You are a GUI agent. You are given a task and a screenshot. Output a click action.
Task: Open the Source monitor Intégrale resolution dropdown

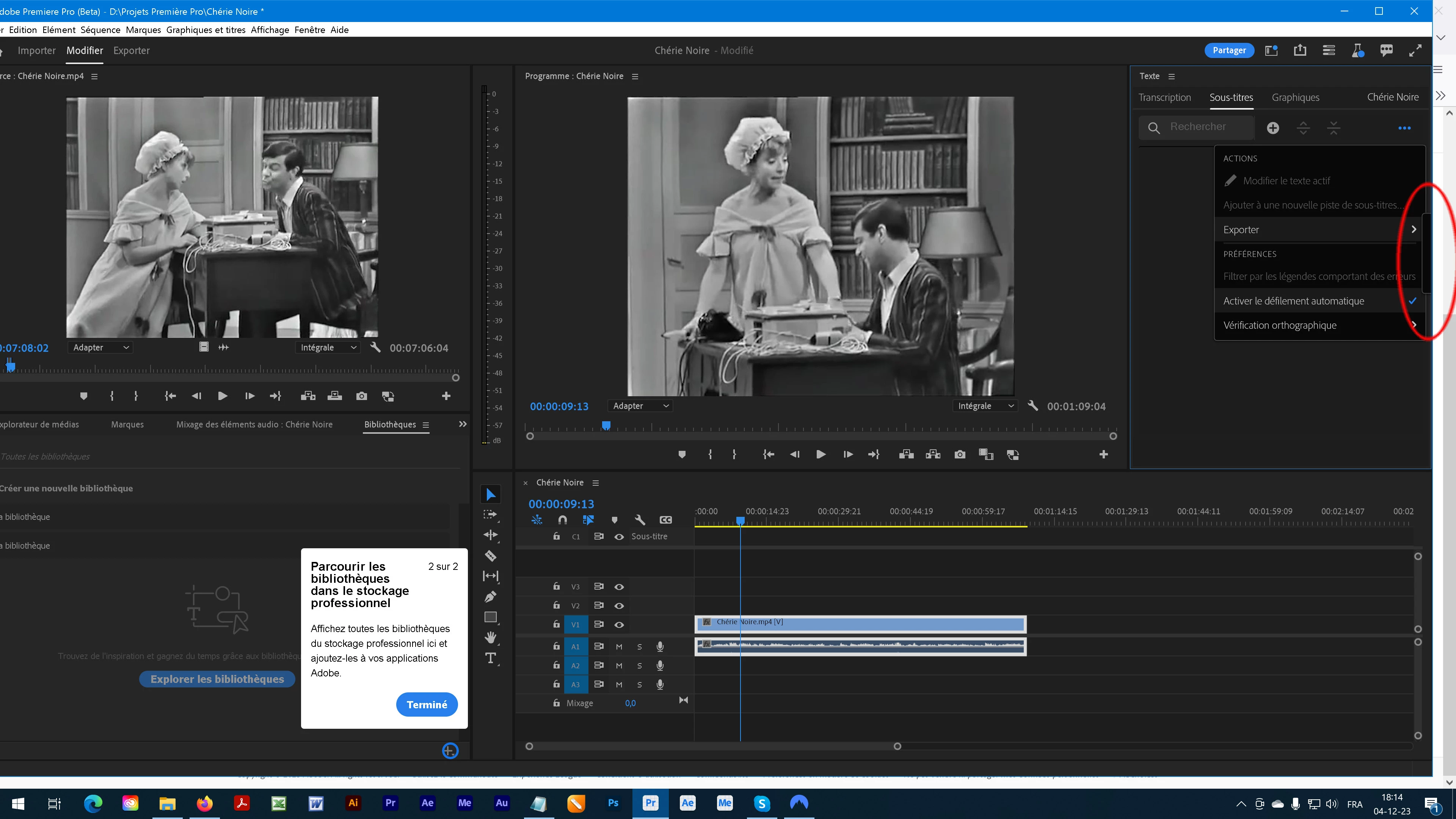(x=328, y=348)
